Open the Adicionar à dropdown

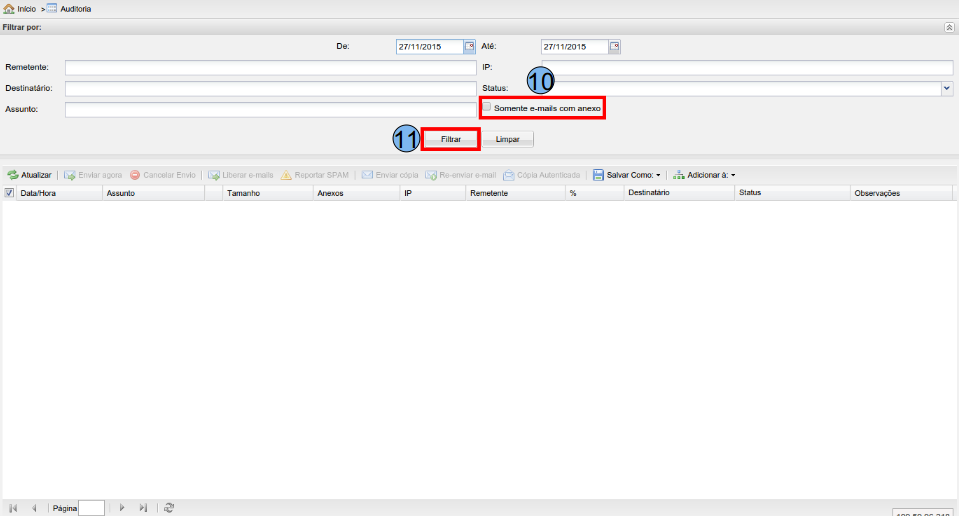coord(704,175)
